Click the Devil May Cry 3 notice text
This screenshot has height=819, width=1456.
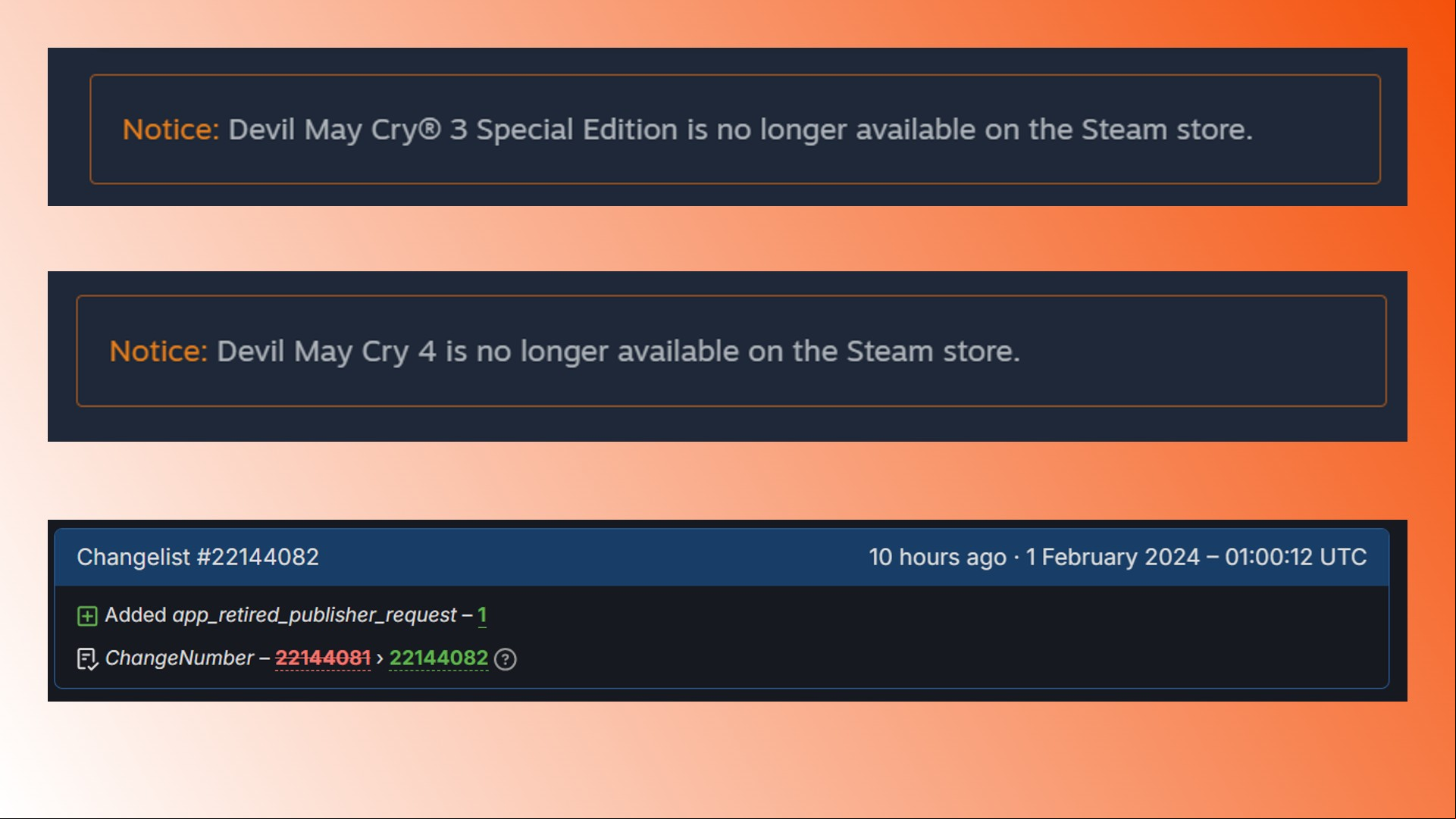click(x=741, y=130)
